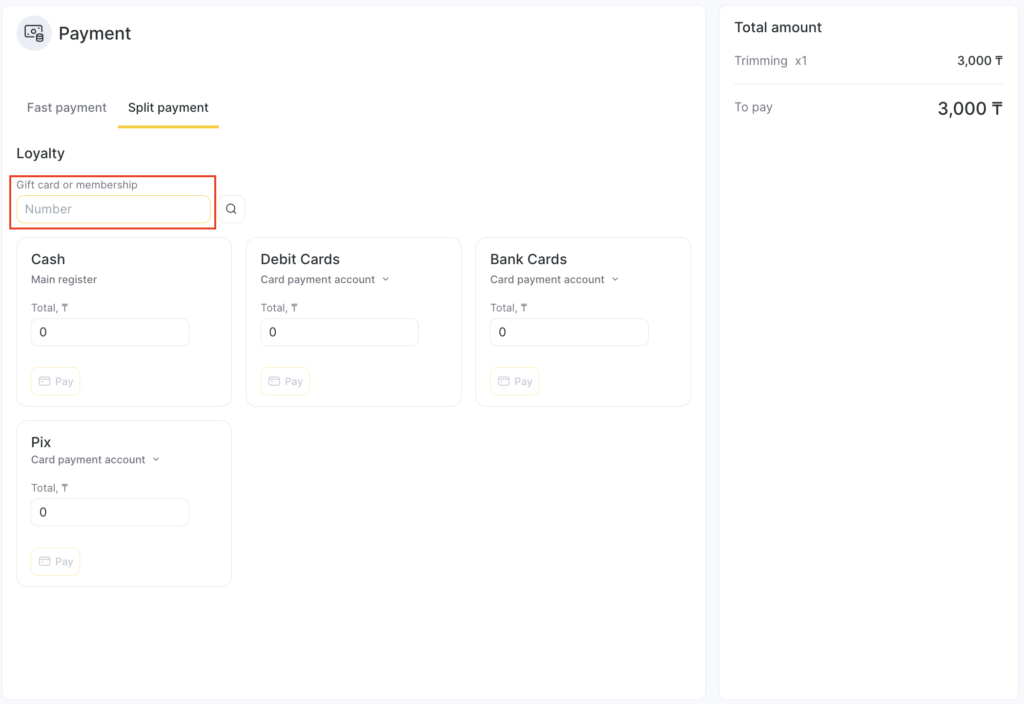Open Bank Cards payment account dropdown
The width and height of the screenshot is (1024, 704).
pyautogui.click(x=554, y=280)
